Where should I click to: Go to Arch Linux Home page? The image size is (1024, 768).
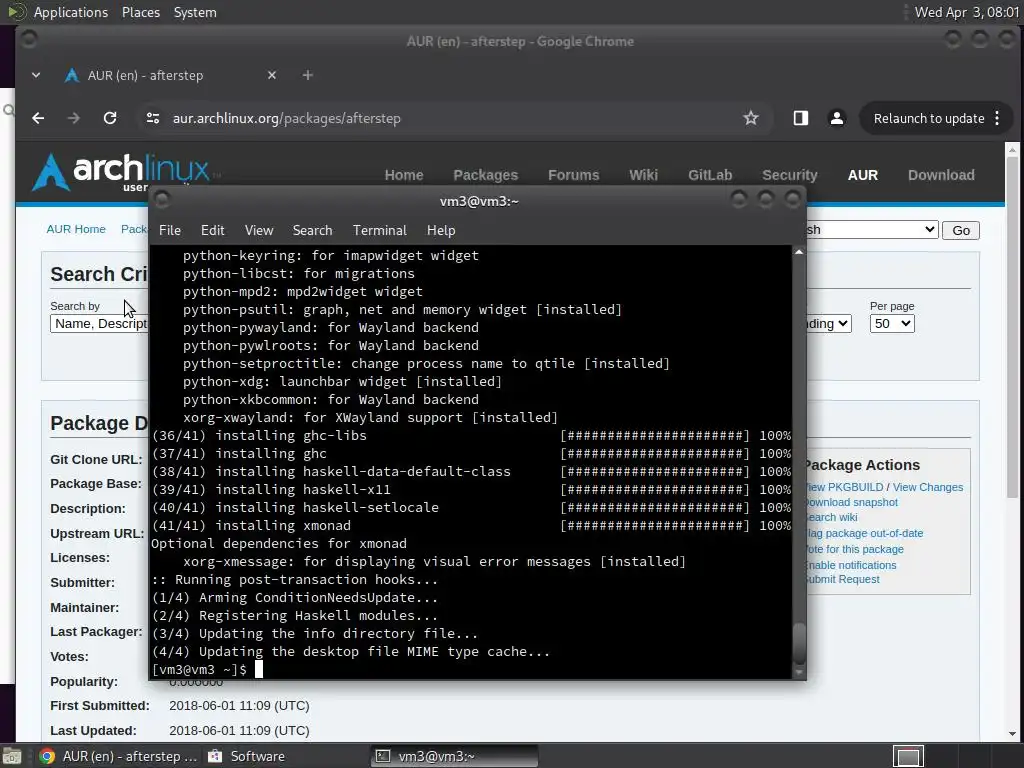click(x=404, y=175)
